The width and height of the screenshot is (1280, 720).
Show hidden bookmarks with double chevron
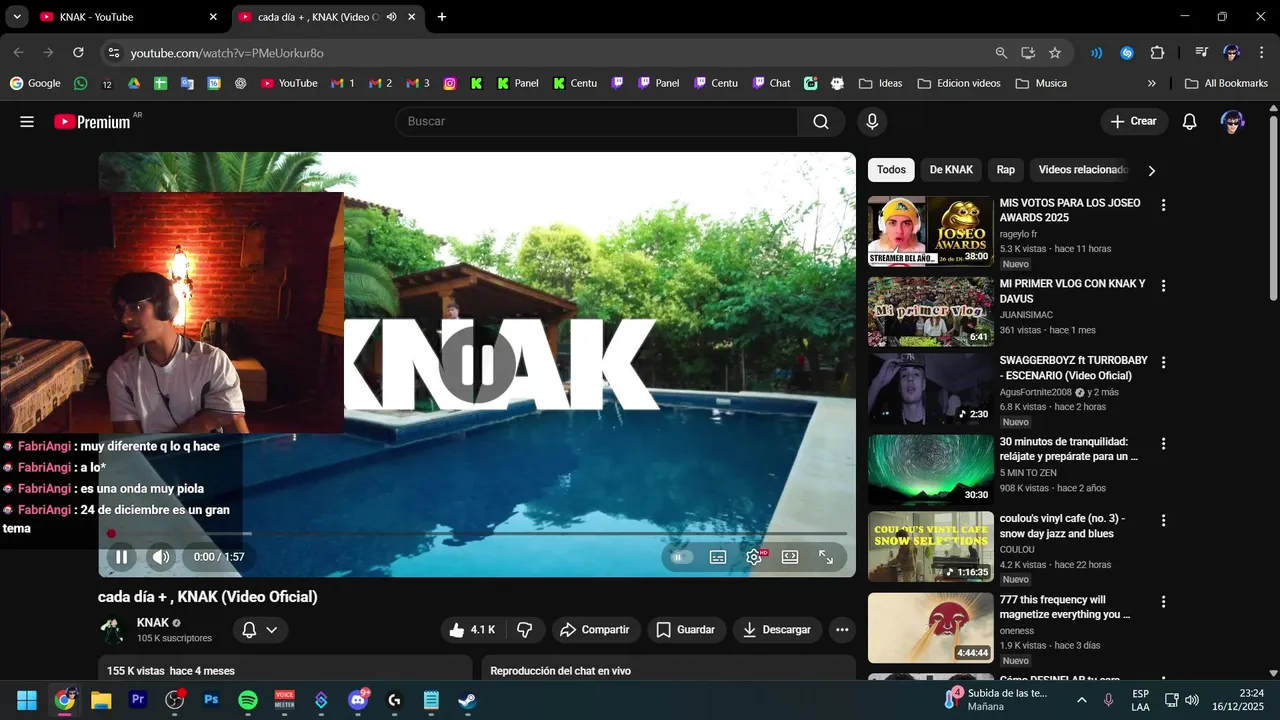coord(1152,84)
